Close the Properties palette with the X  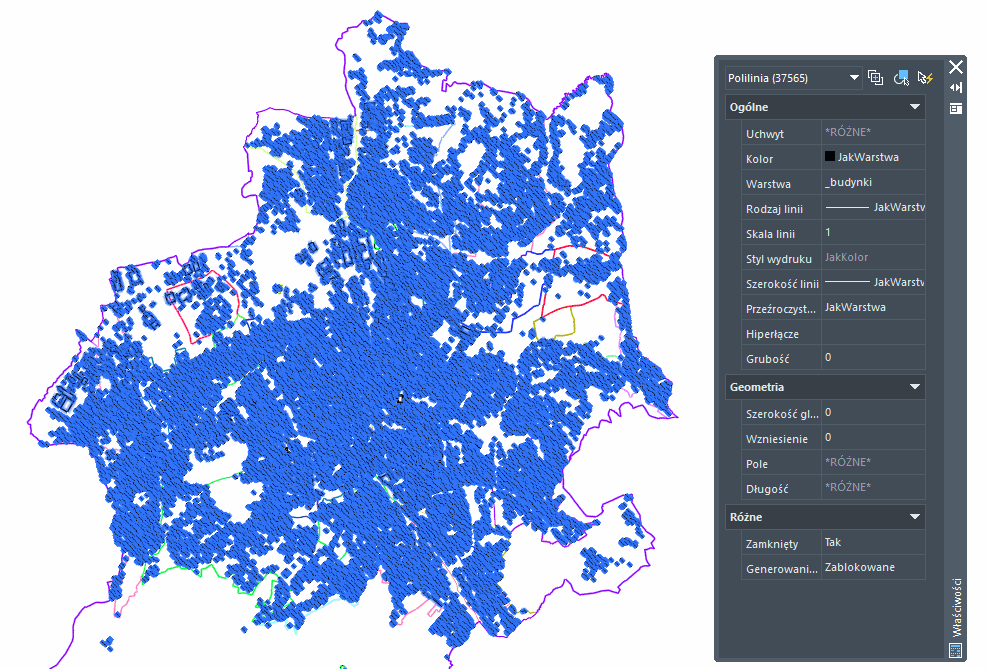tap(956, 67)
